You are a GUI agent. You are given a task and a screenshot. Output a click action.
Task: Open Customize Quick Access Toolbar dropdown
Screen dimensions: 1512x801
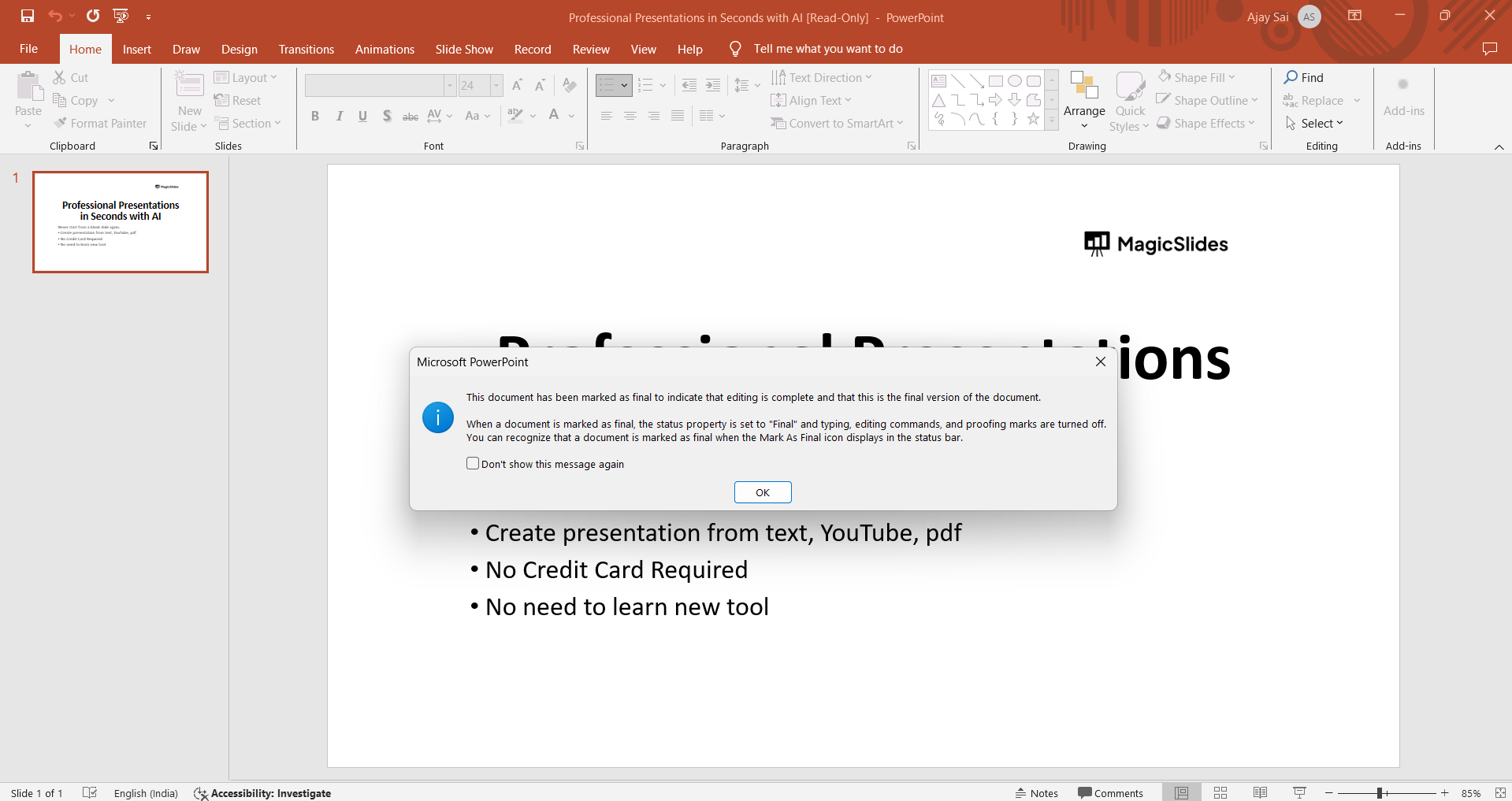coord(148,17)
